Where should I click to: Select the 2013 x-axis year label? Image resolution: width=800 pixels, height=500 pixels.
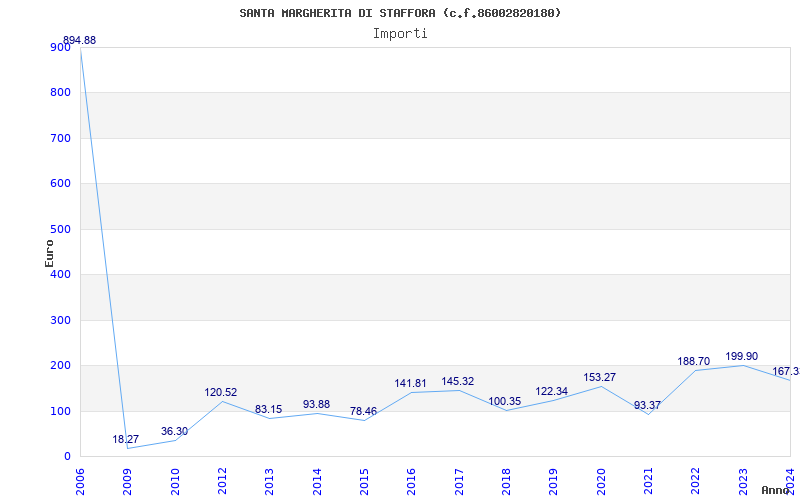269,482
